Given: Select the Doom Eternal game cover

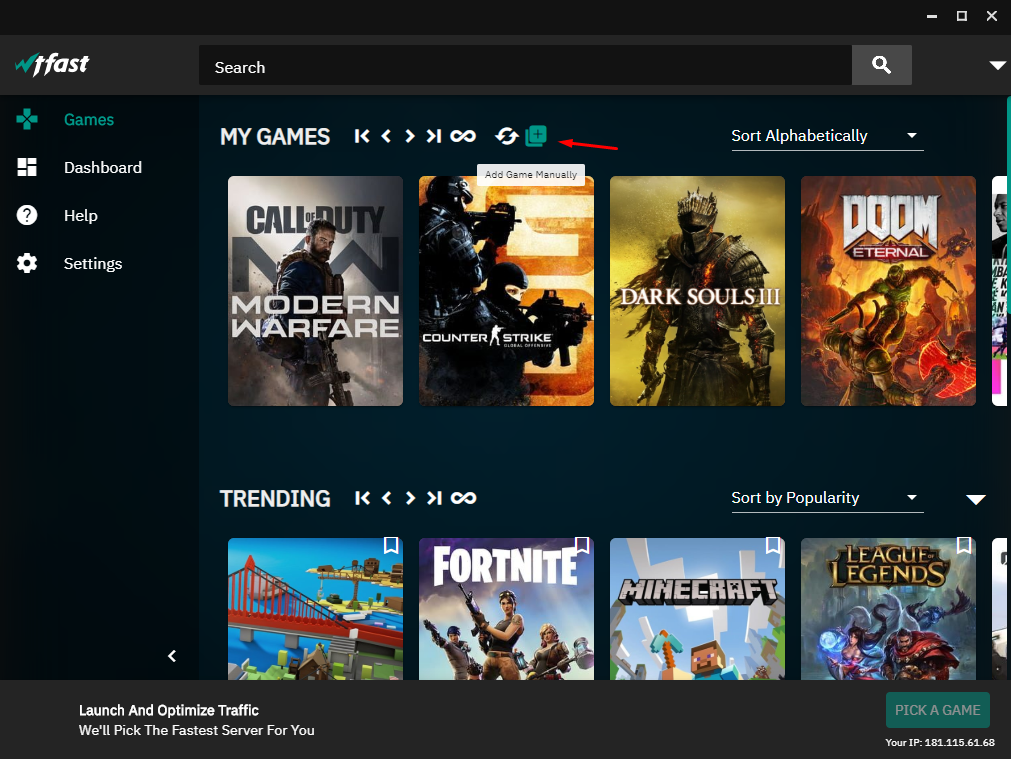Looking at the screenshot, I should pyautogui.click(x=888, y=291).
